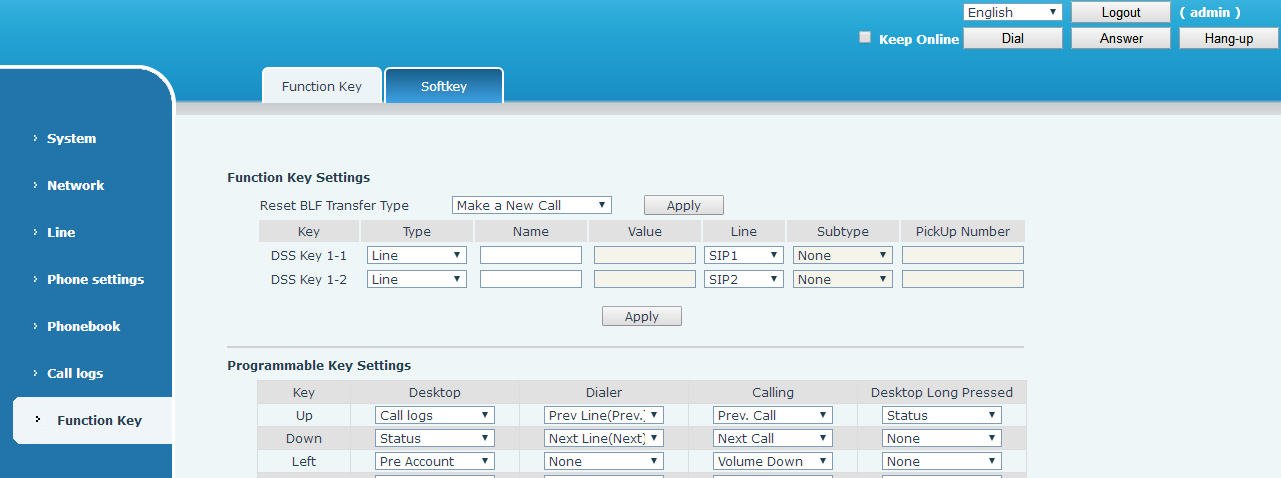
Task: Click Name field for DSS Key 1-2
Action: (530, 279)
